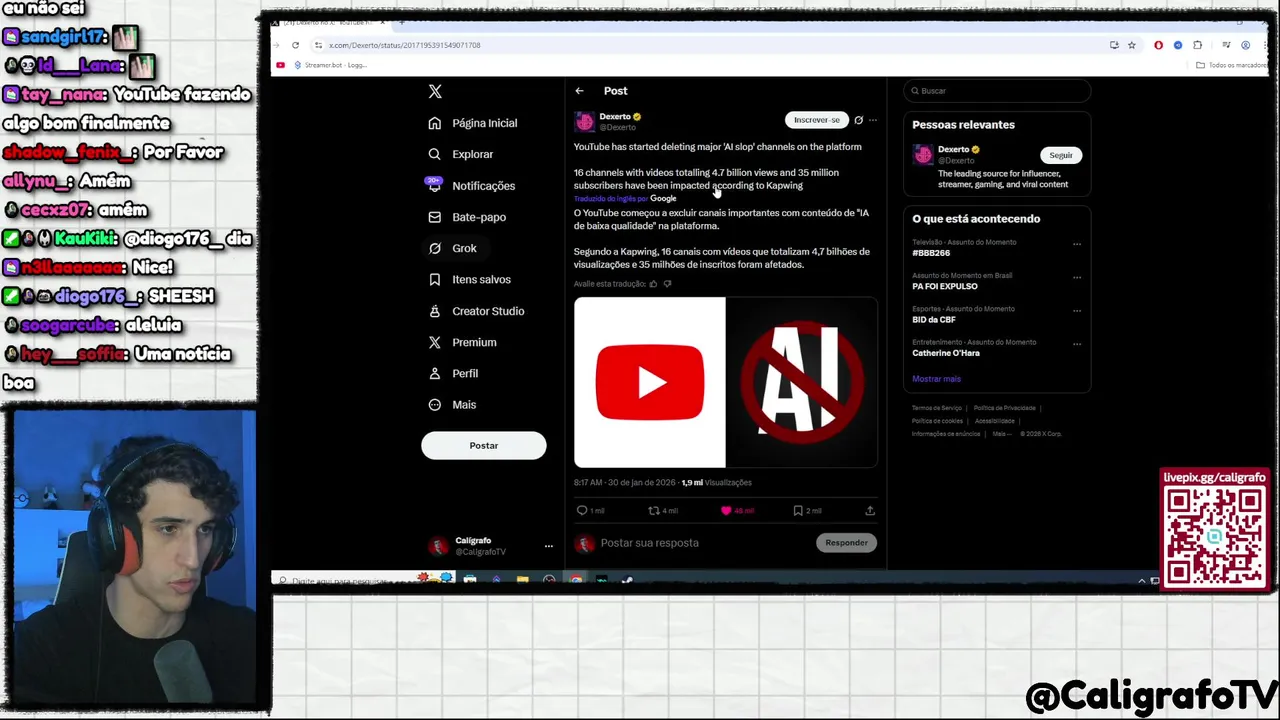This screenshot has width=1280, height=720.
Task: Click the Inscrever-se button
Action: click(x=817, y=120)
